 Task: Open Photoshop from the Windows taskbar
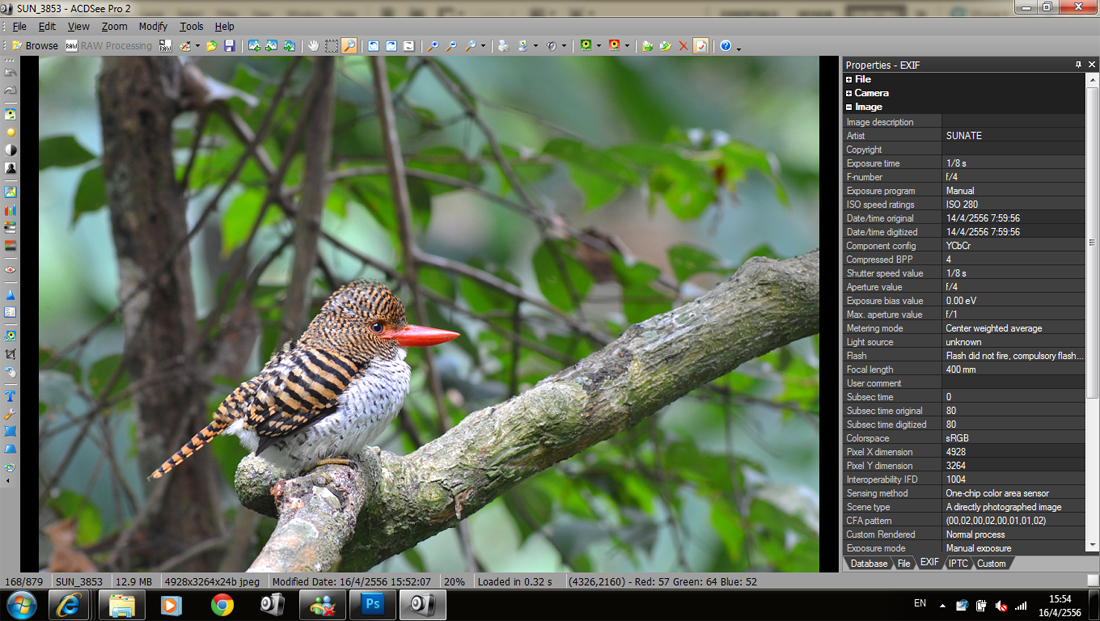(373, 604)
